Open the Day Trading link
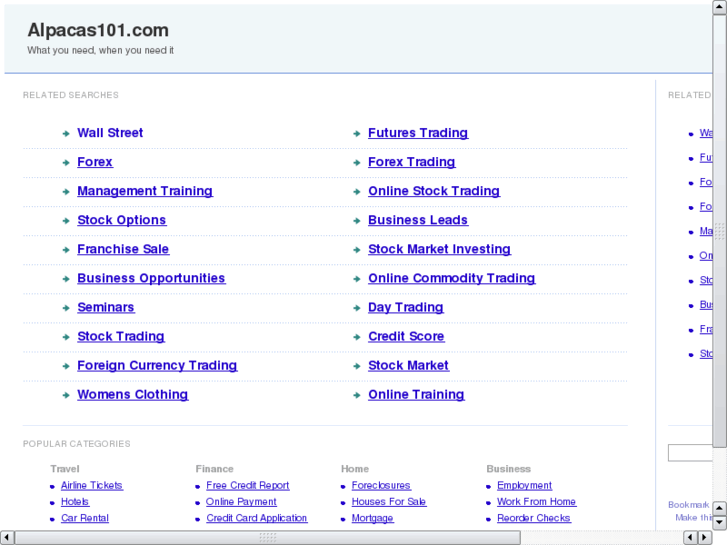The width and height of the screenshot is (727, 545). [406, 308]
